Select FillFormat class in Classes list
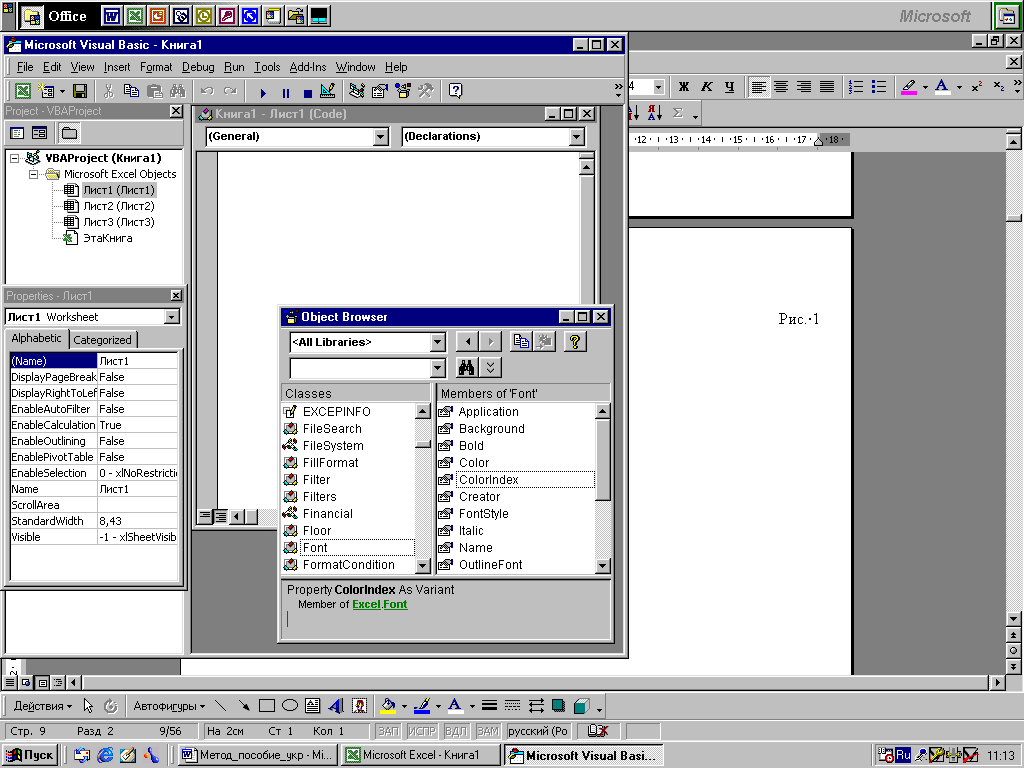Viewport: 1024px width, 768px height. pos(330,463)
